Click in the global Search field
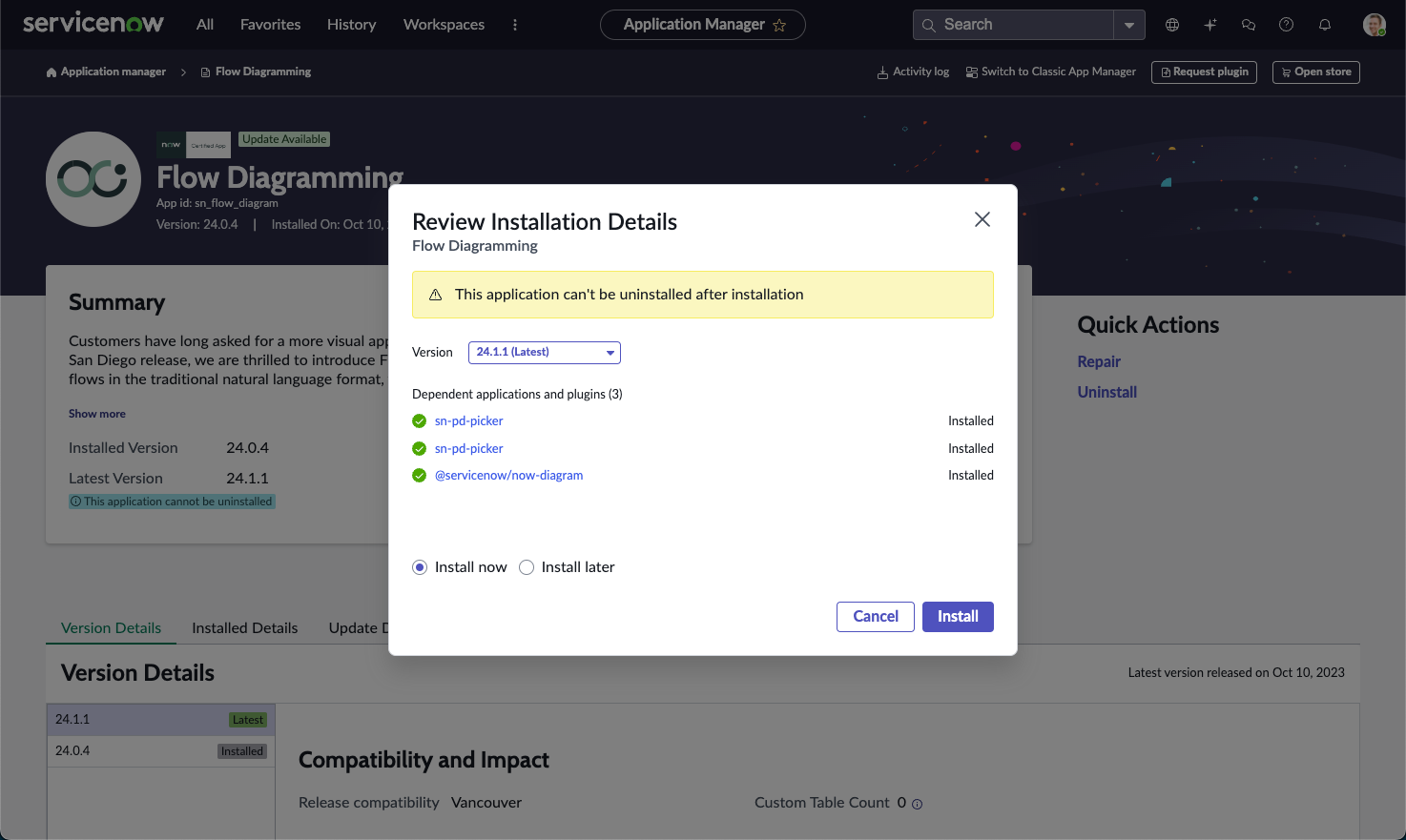This screenshot has height=840, width=1406. pyautogui.click(x=1015, y=25)
